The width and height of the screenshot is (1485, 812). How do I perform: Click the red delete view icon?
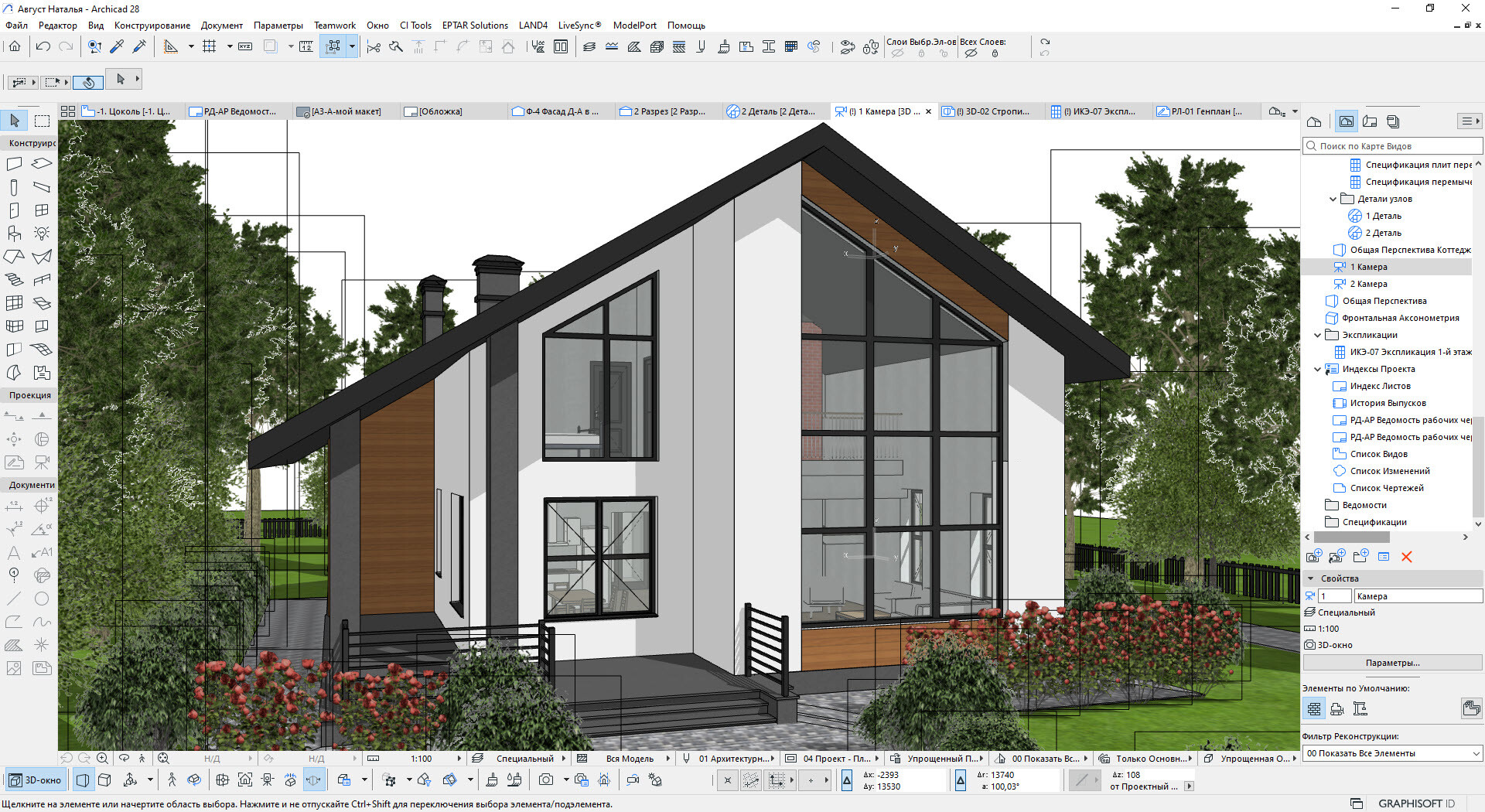1406,557
